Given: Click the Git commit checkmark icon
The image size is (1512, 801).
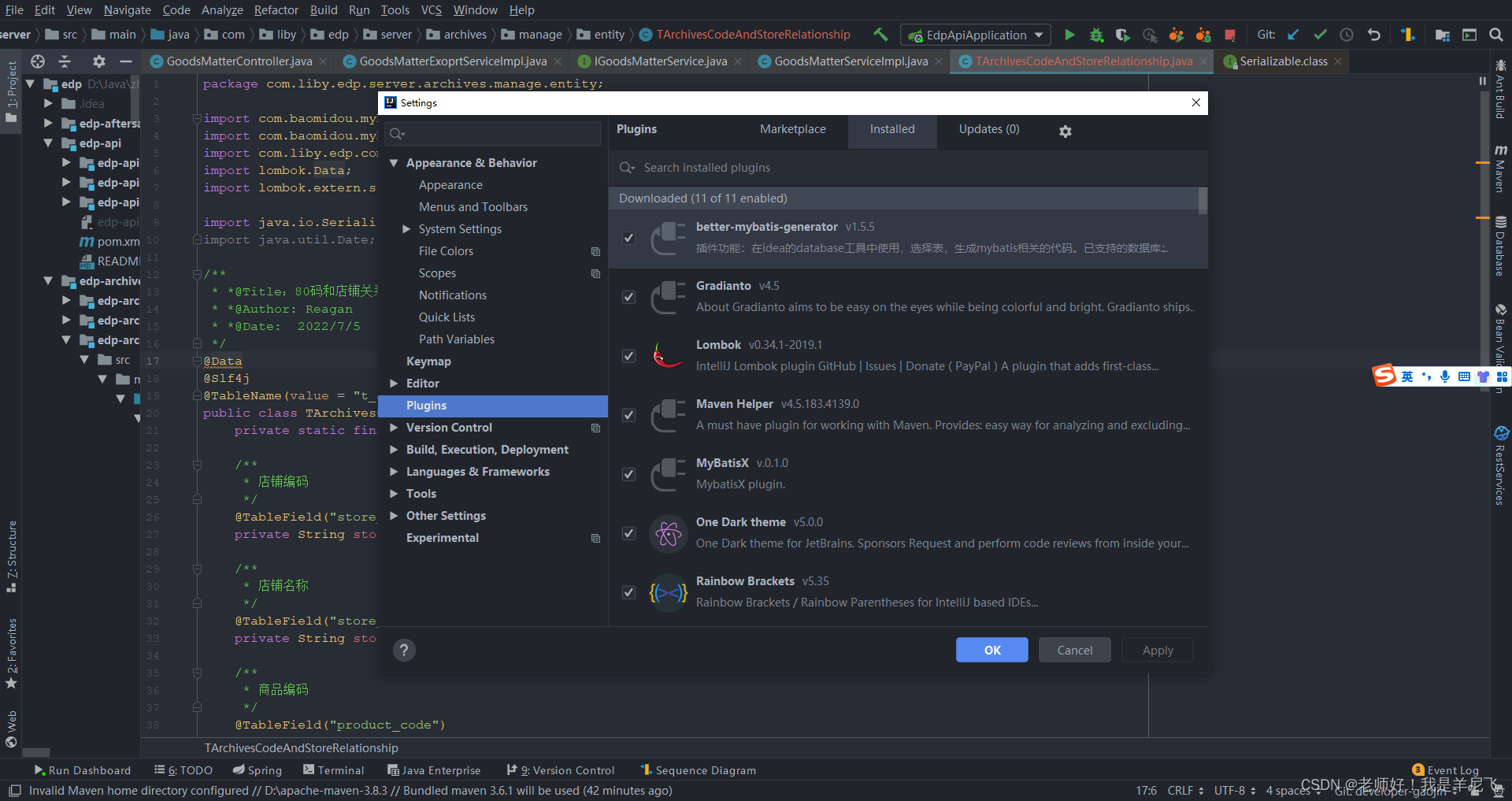Looking at the screenshot, I should click(x=1320, y=35).
